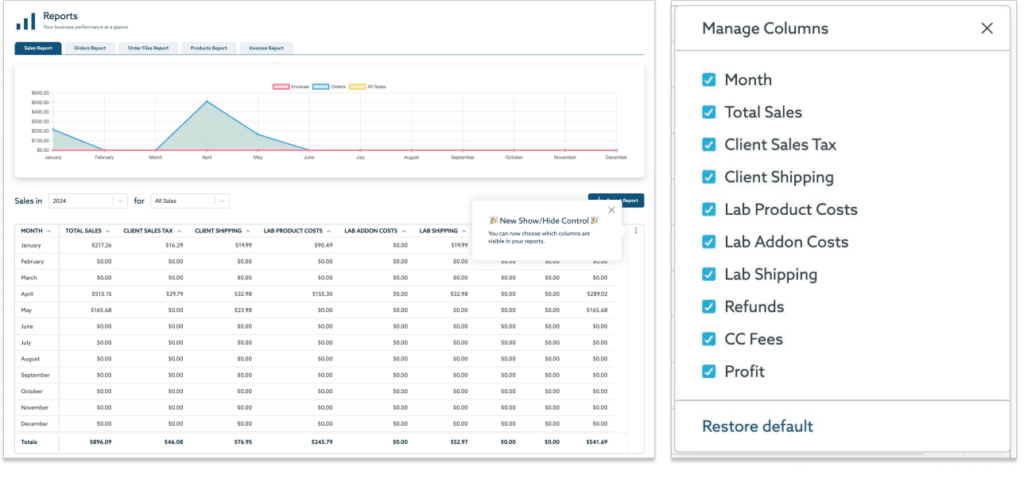
Task: Toggle the All Sales legend swatch
Action: coord(357,86)
